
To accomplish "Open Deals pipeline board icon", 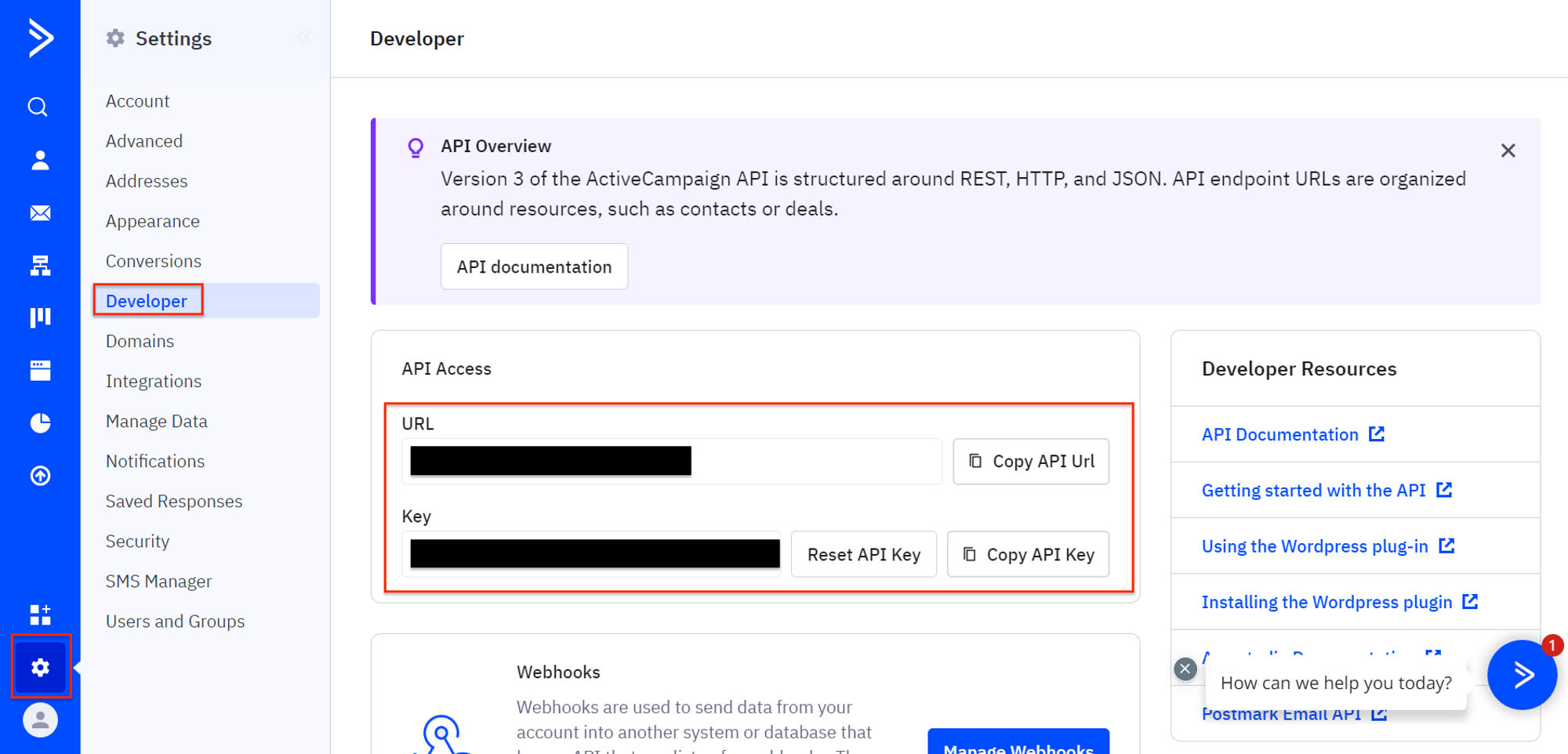I will [x=40, y=317].
